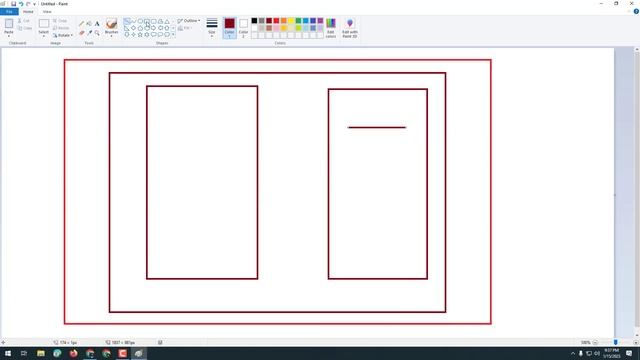Open File Explorer from the taskbar

click(41, 353)
